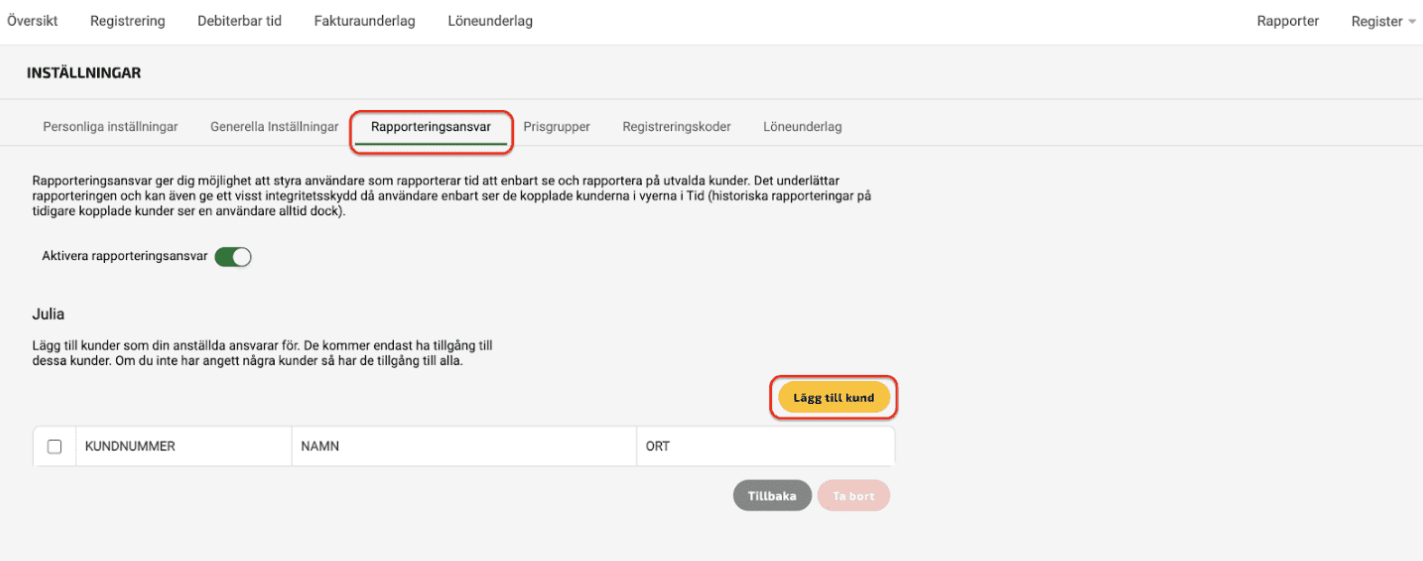
Task: Go to Registrering in the top navigation
Action: 128,21
